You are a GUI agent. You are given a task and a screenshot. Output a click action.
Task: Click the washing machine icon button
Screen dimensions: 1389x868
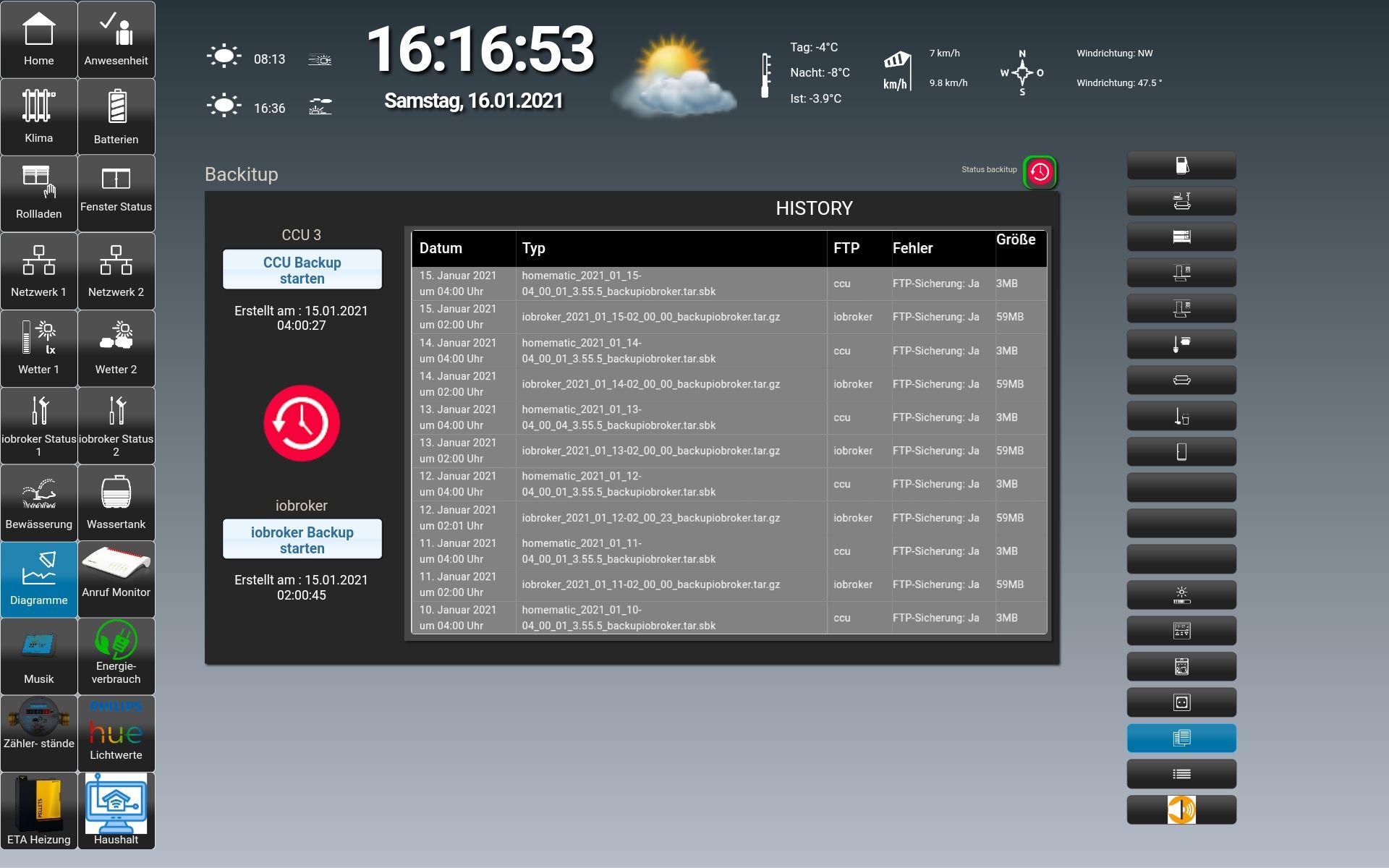1181,666
